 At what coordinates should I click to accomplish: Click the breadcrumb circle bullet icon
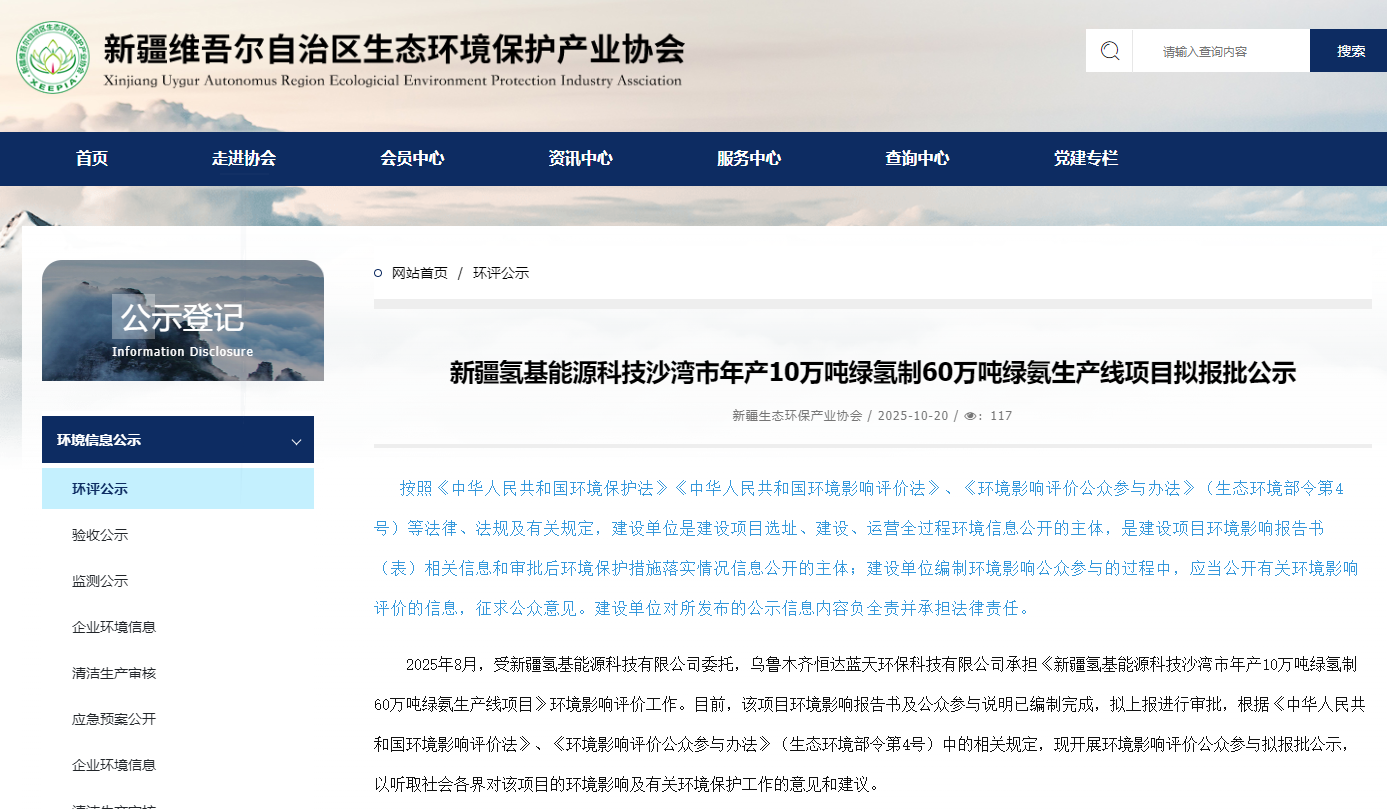(x=378, y=273)
